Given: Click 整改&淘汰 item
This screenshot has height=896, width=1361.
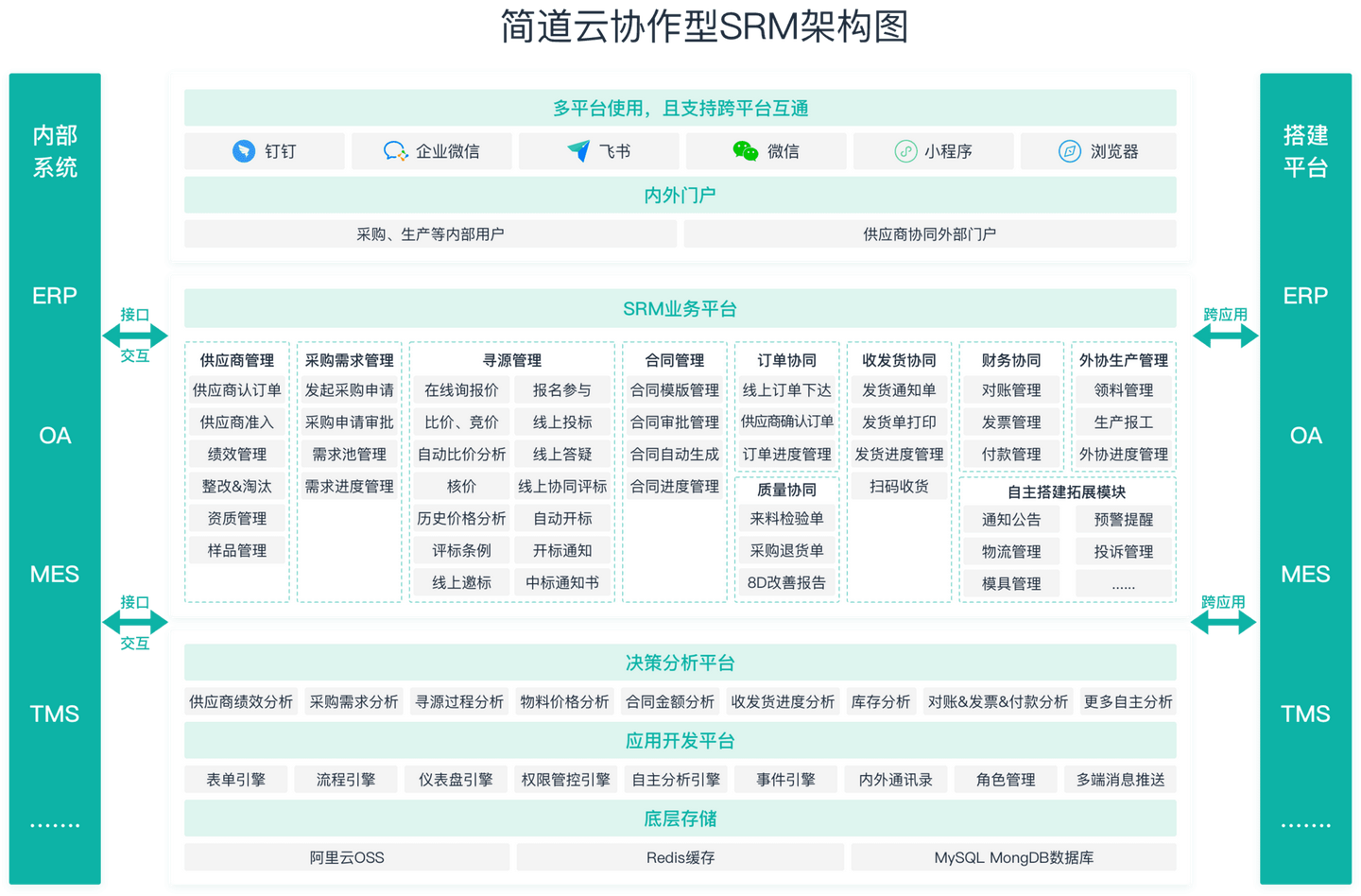Looking at the screenshot, I should 237,487.
